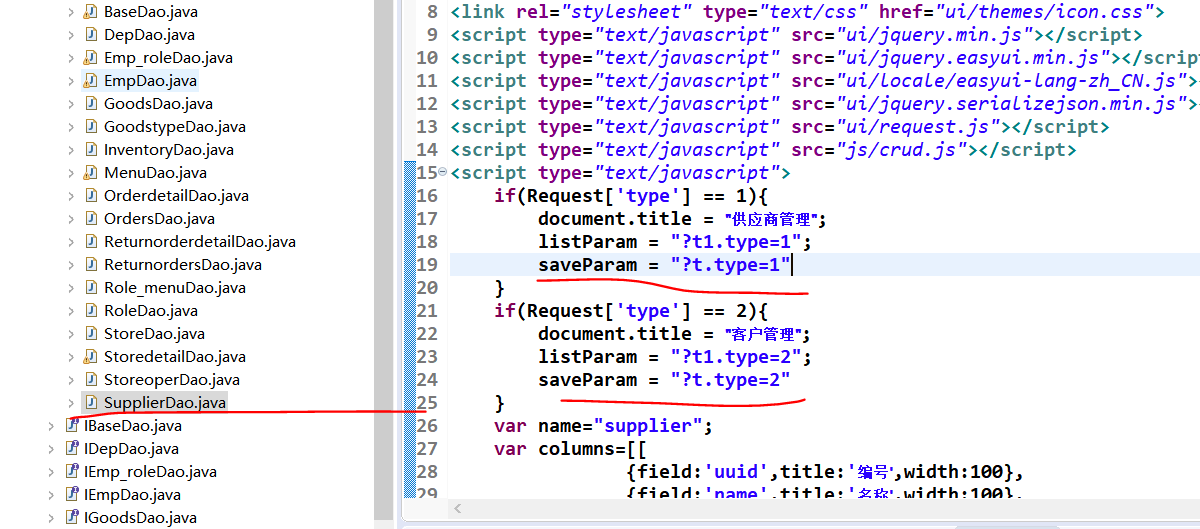Select StoredetailDao.java in the package tree
Screen dimensions: 1200x529
coord(174,357)
